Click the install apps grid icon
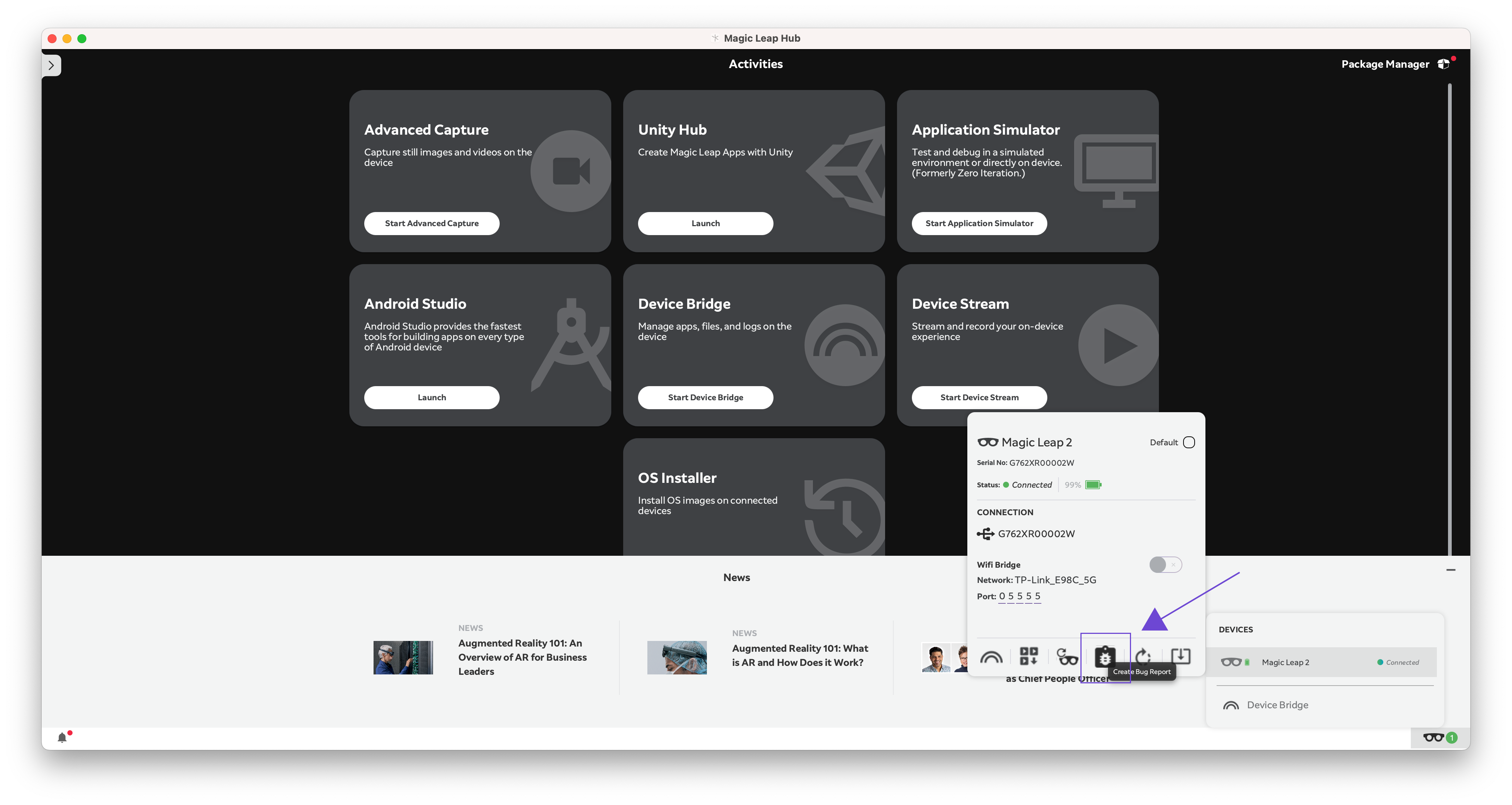Image resolution: width=1512 pixels, height=805 pixels. click(x=1028, y=656)
